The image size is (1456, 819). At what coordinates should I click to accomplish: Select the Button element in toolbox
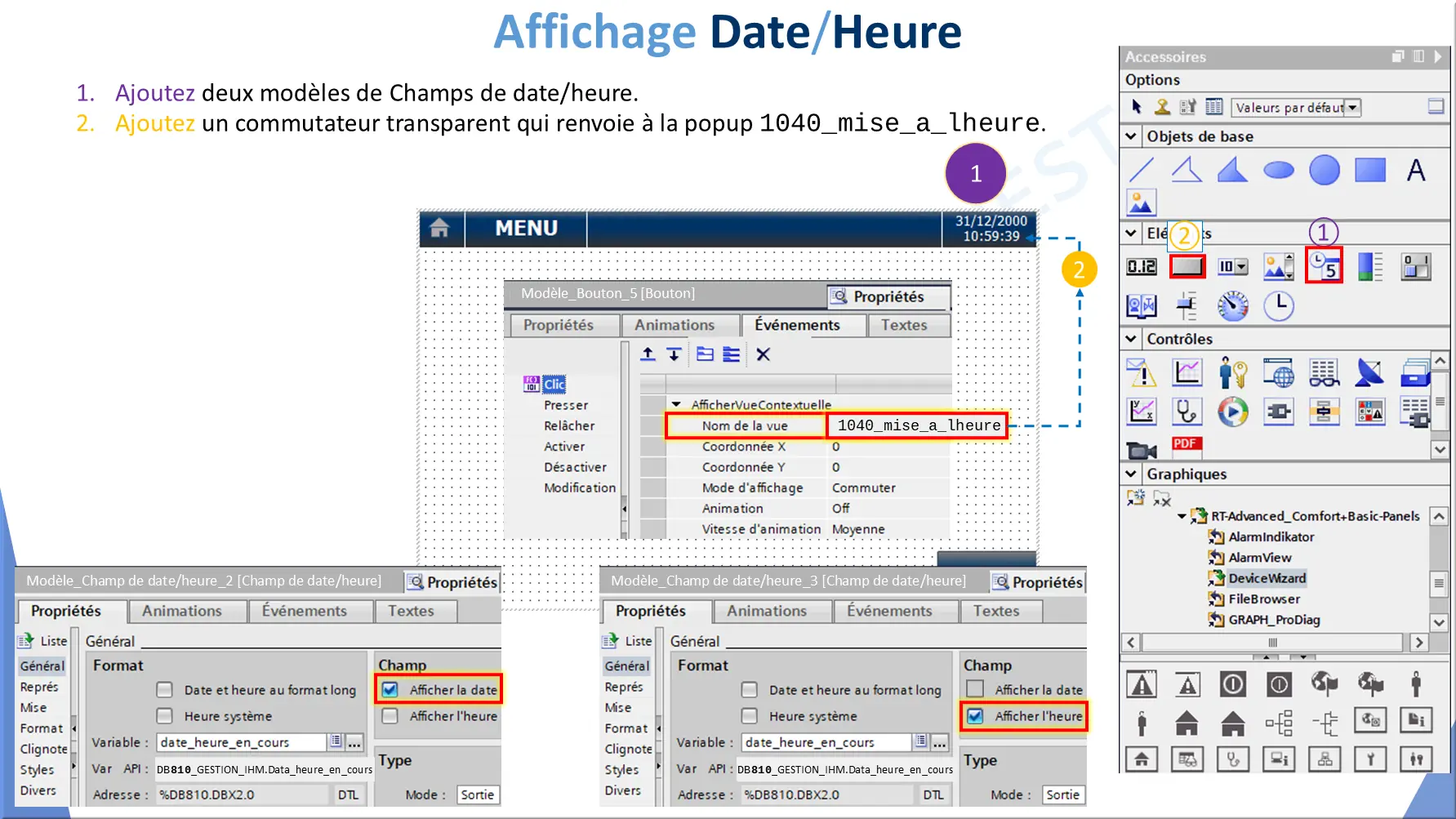1187,266
